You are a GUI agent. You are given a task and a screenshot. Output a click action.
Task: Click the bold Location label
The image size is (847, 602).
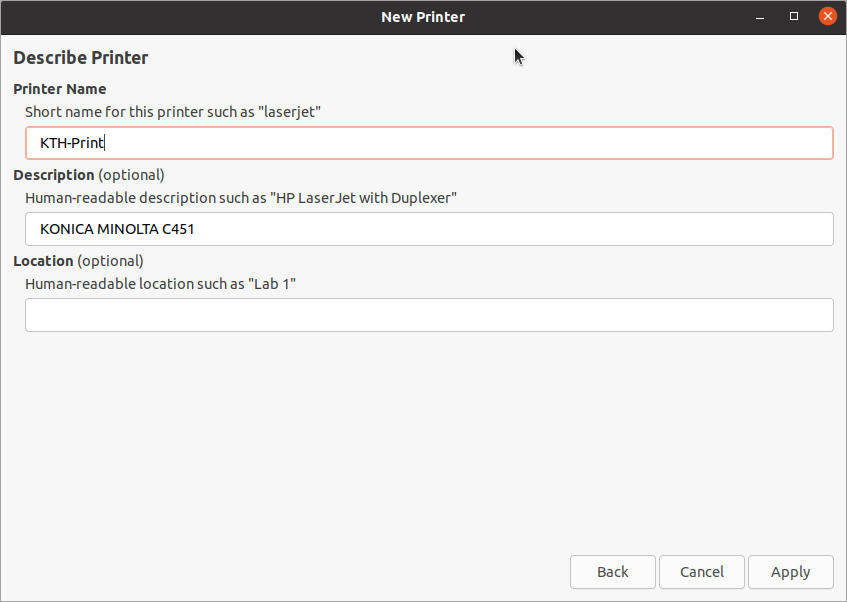click(x=43, y=261)
